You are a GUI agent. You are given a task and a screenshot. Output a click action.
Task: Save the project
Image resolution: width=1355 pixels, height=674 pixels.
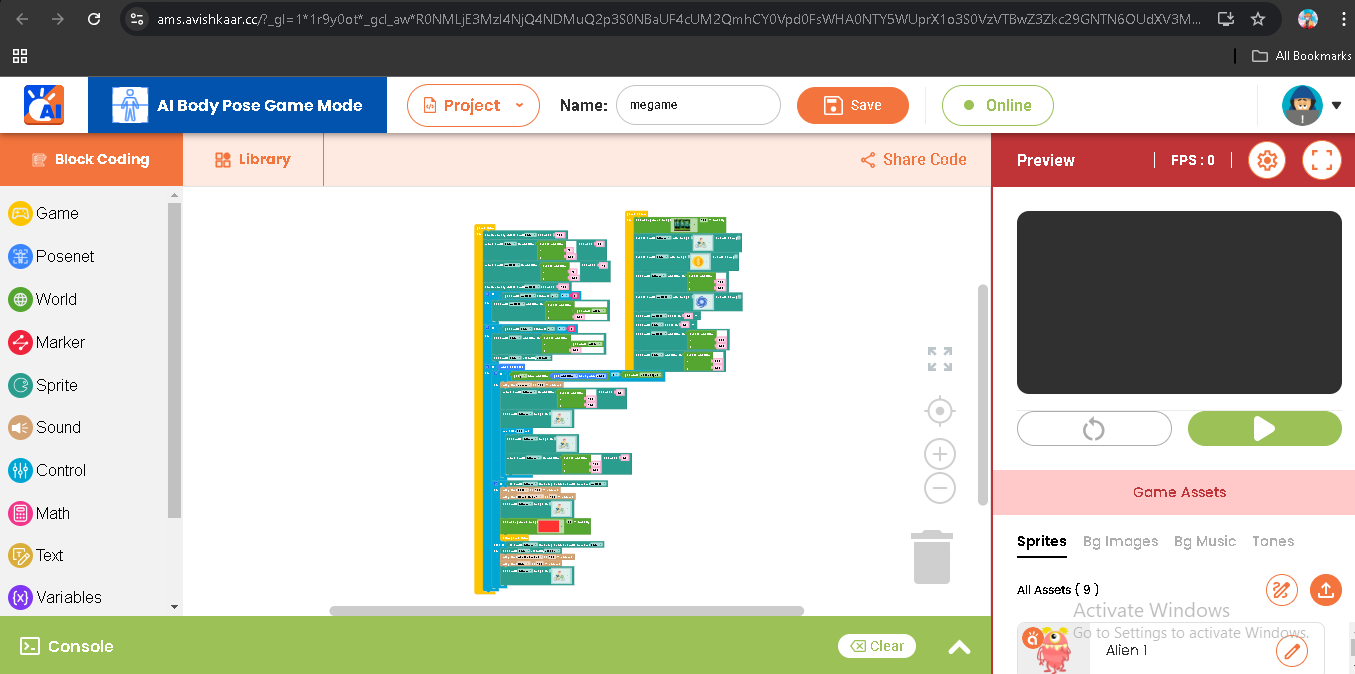853,105
